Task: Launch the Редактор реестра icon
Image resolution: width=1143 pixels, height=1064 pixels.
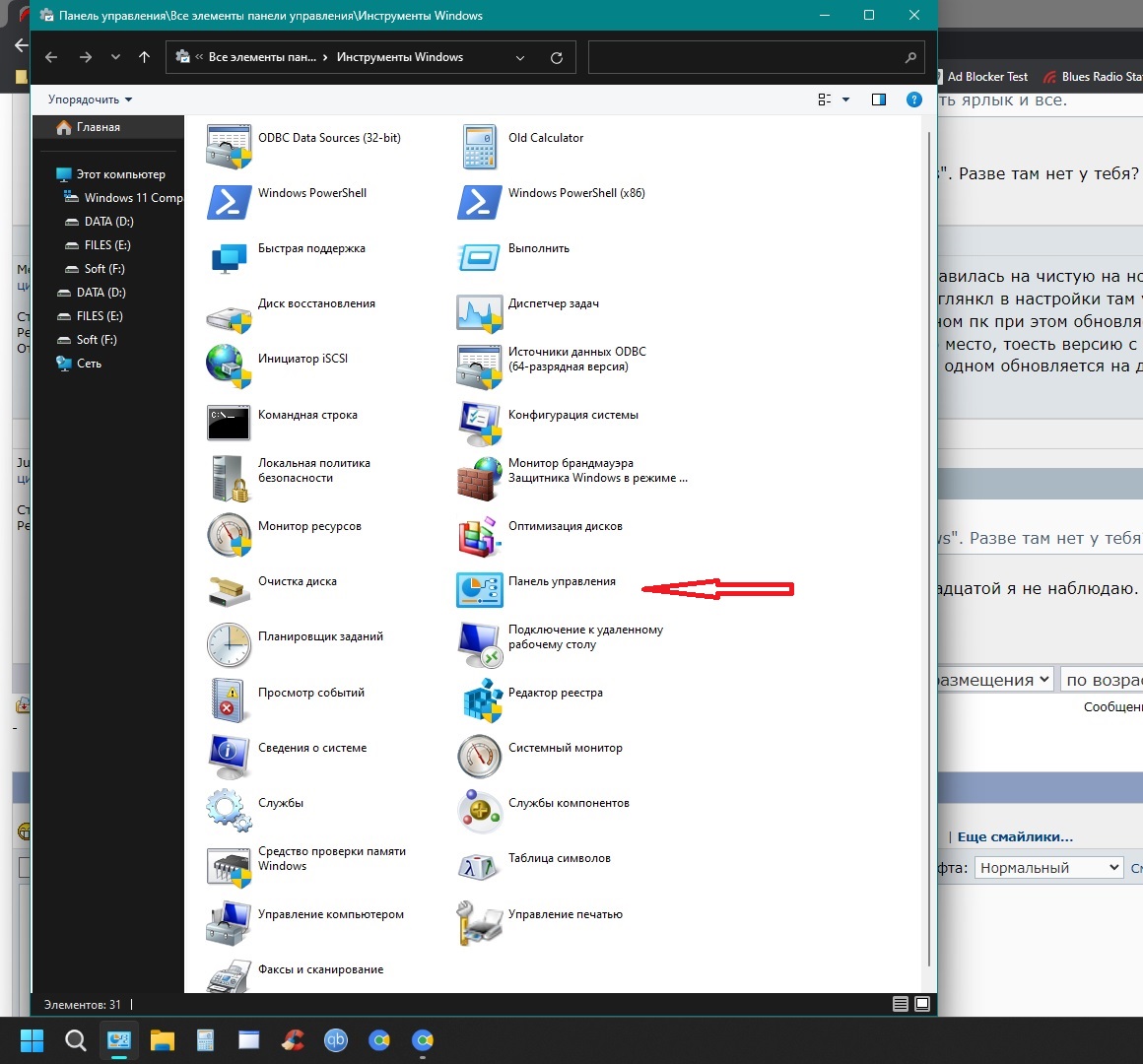Action: pyautogui.click(x=482, y=701)
